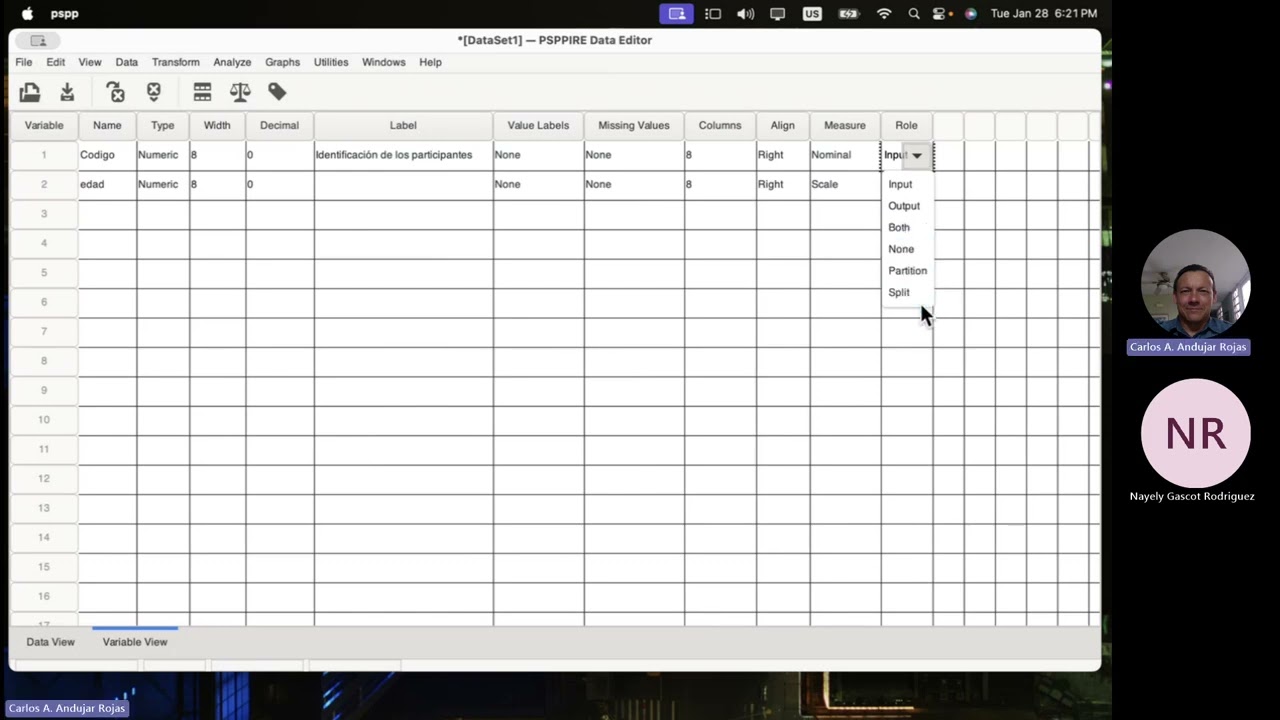Choose None from the Role dropdown list
Screen dimensions: 1280x720
(x=901, y=249)
